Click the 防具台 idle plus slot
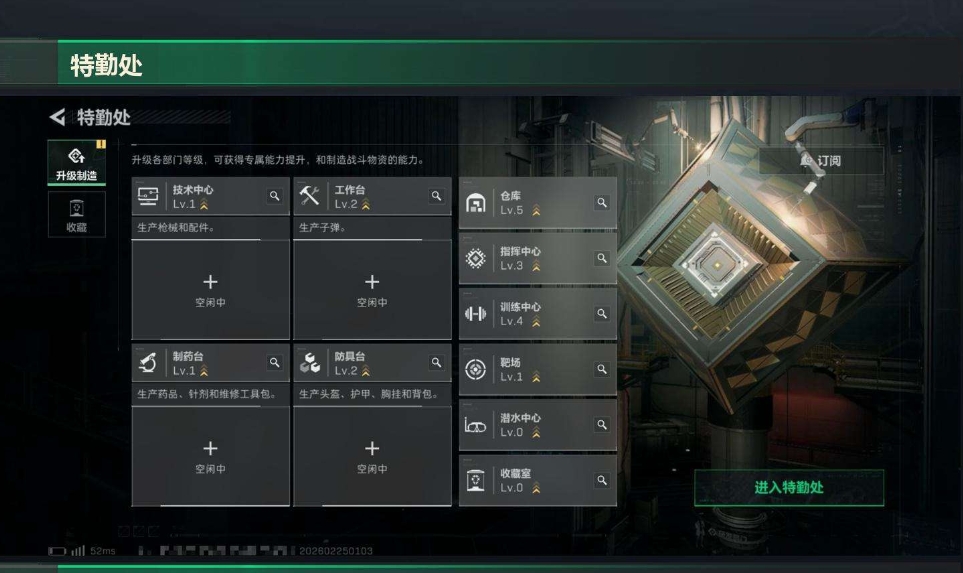This screenshot has height=573, width=963. tap(372, 456)
